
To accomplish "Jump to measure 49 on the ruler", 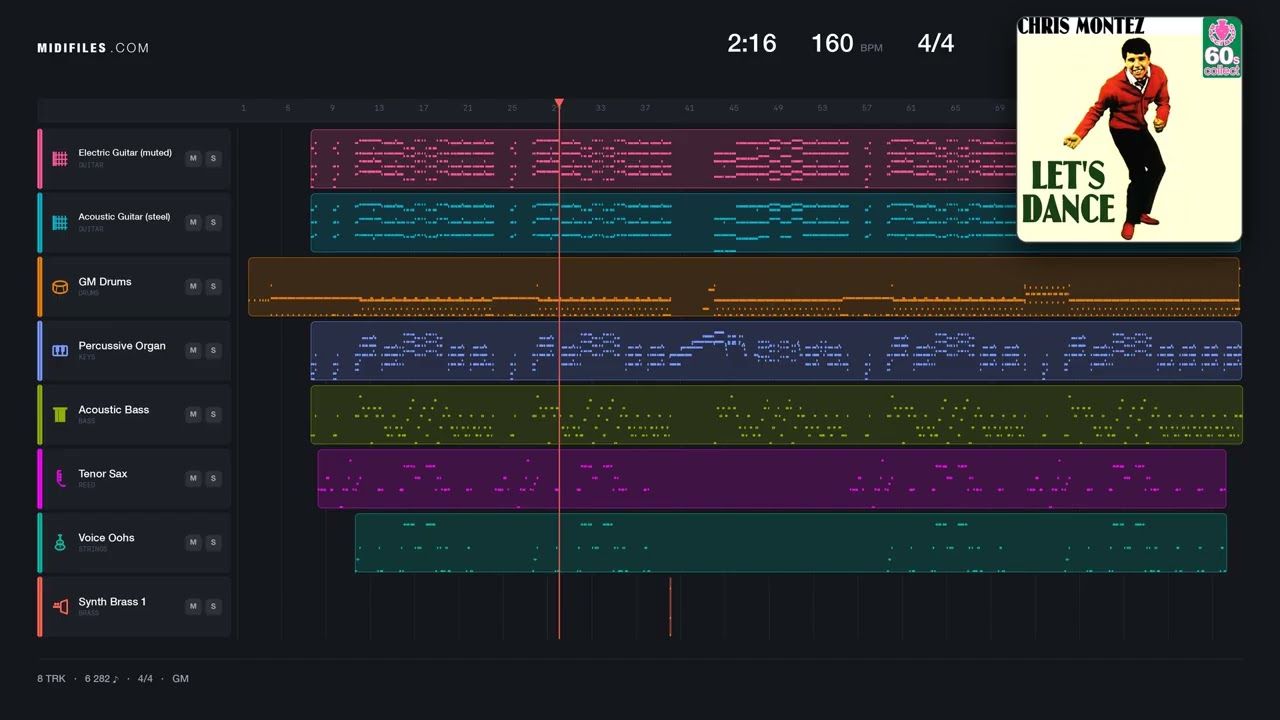I will pos(778,108).
